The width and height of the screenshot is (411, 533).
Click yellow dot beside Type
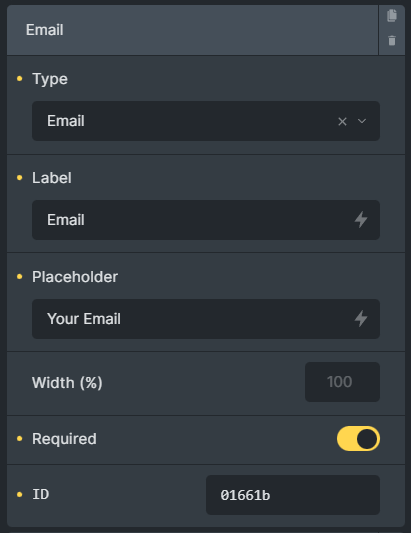19,79
